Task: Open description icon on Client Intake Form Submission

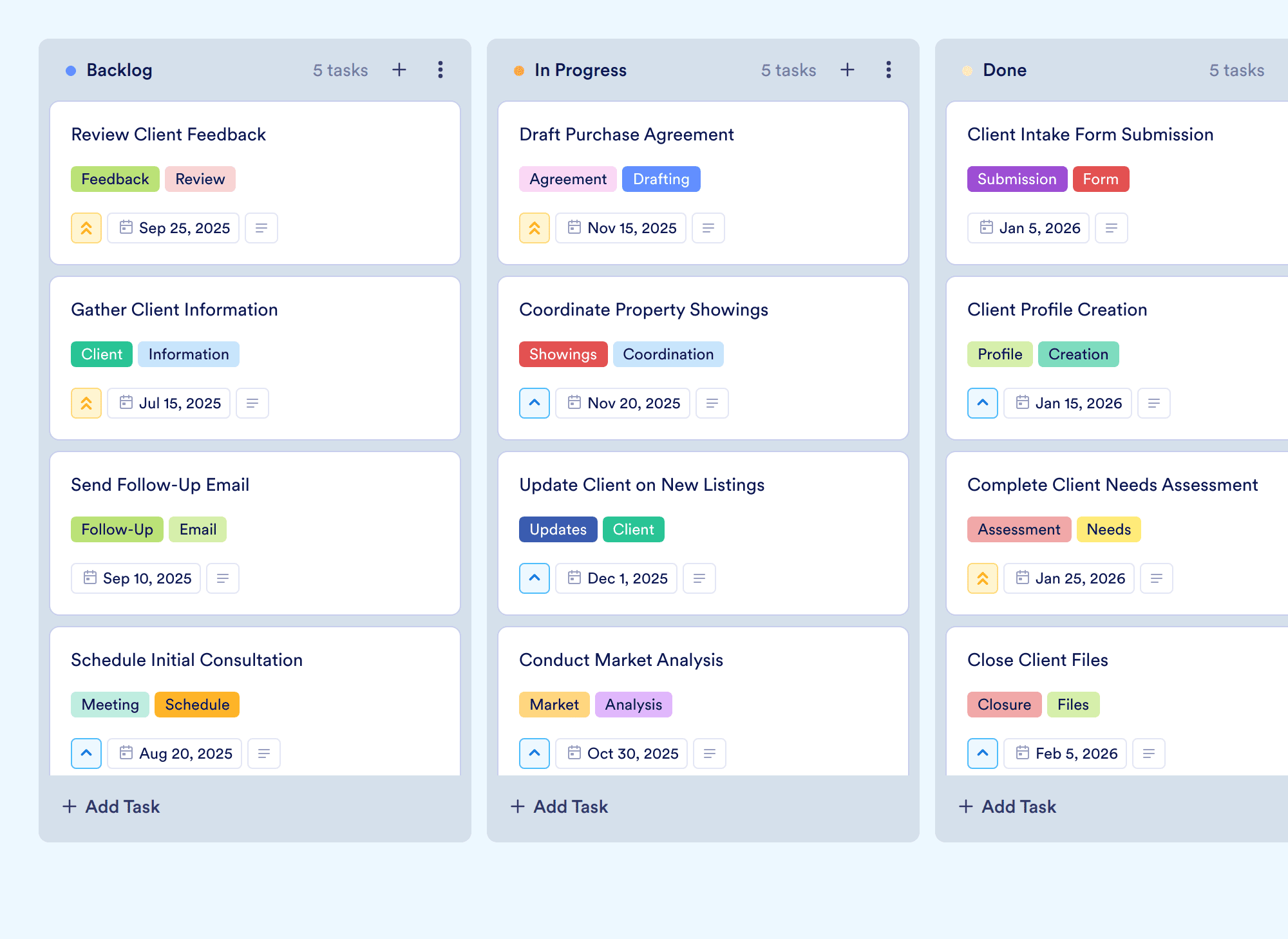Action: [1112, 228]
